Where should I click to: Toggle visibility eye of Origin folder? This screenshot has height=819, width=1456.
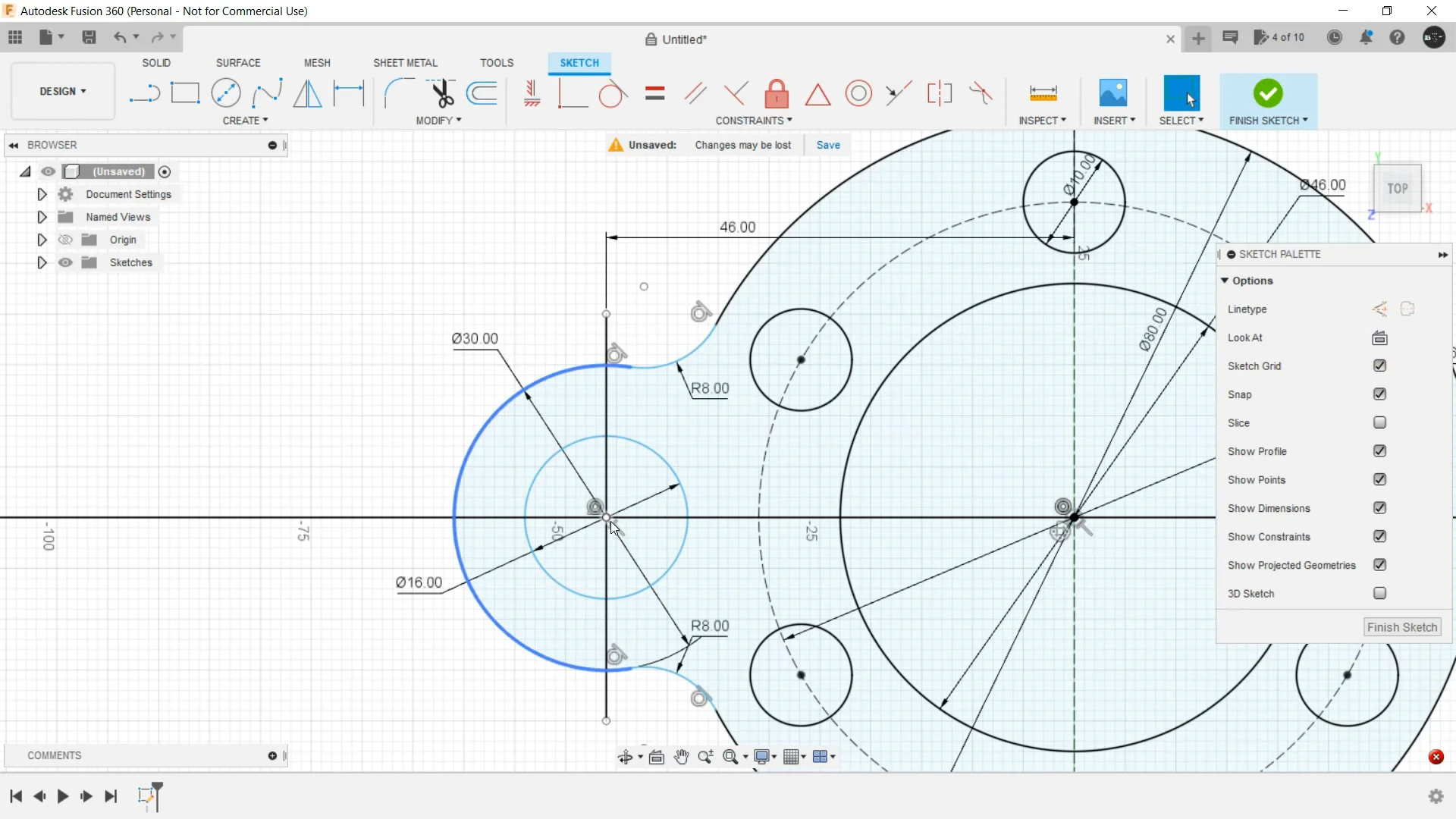tap(66, 240)
